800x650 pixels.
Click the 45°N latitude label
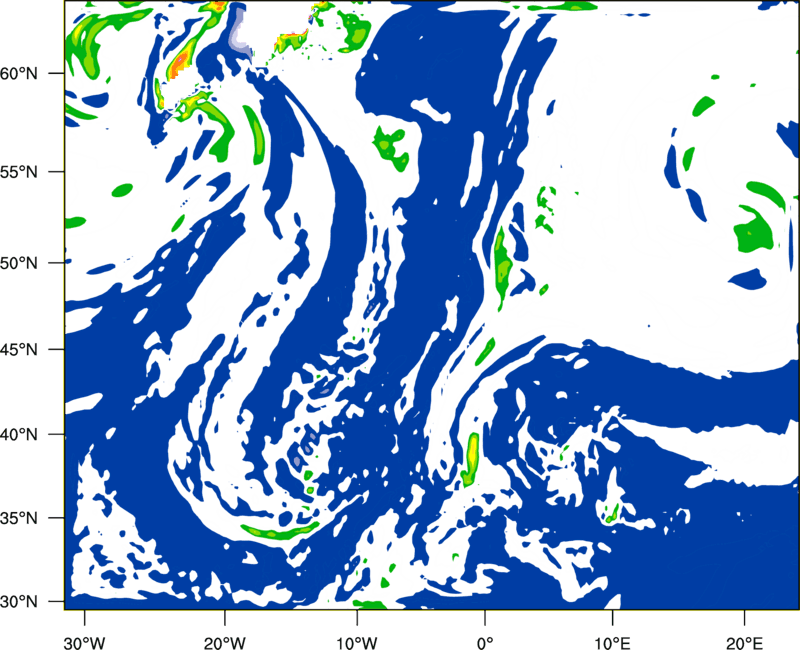coord(19,349)
